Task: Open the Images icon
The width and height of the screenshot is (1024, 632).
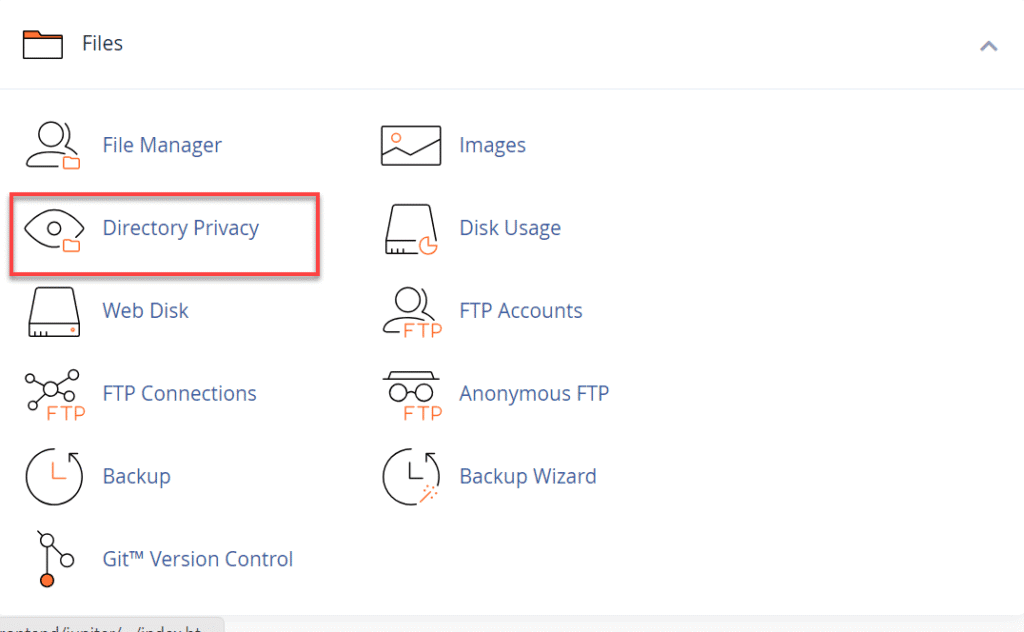Action: pyautogui.click(x=411, y=146)
